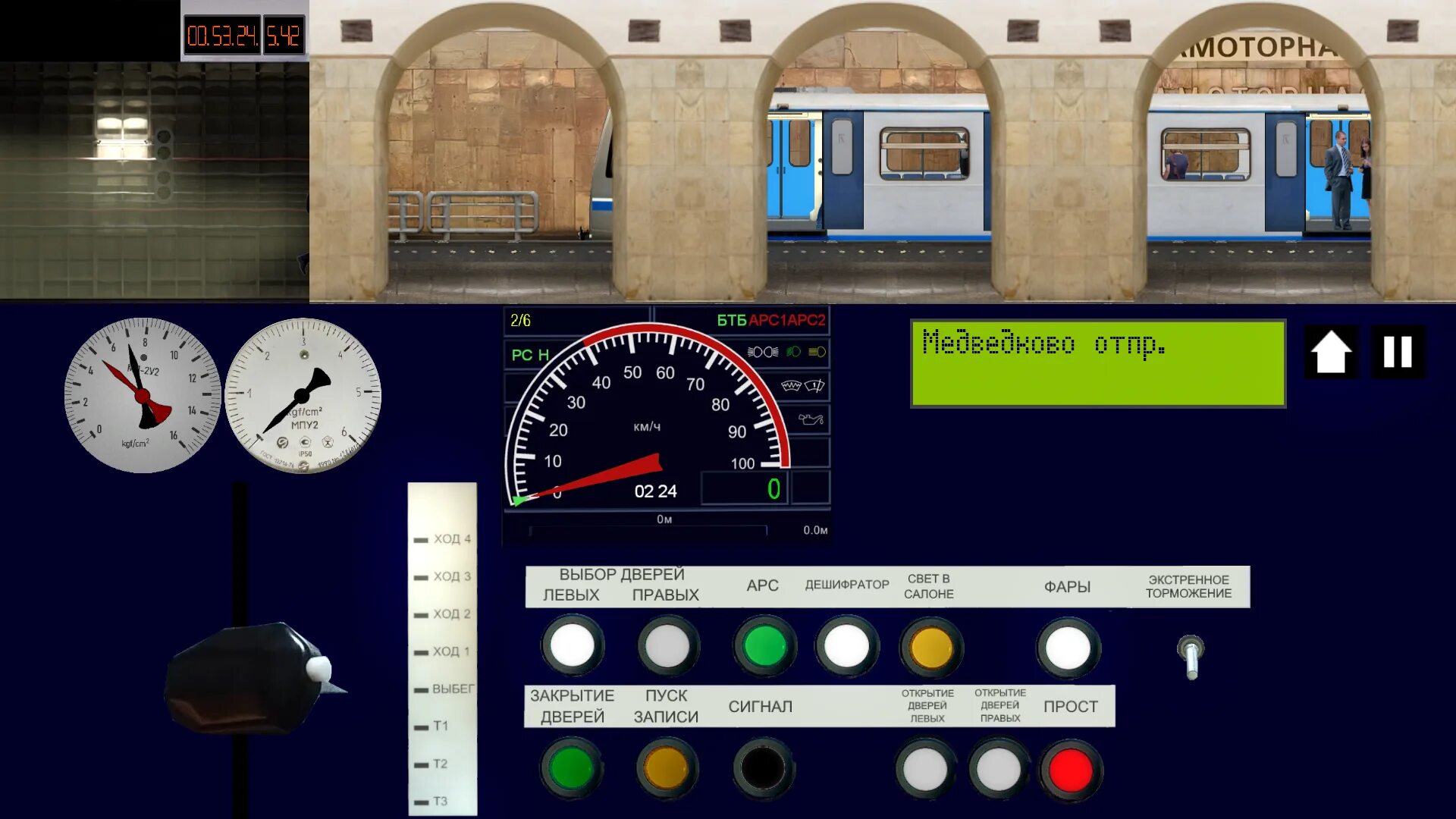
Task: Click the headlights indicator on speedometer display
Action: click(x=762, y=352)
